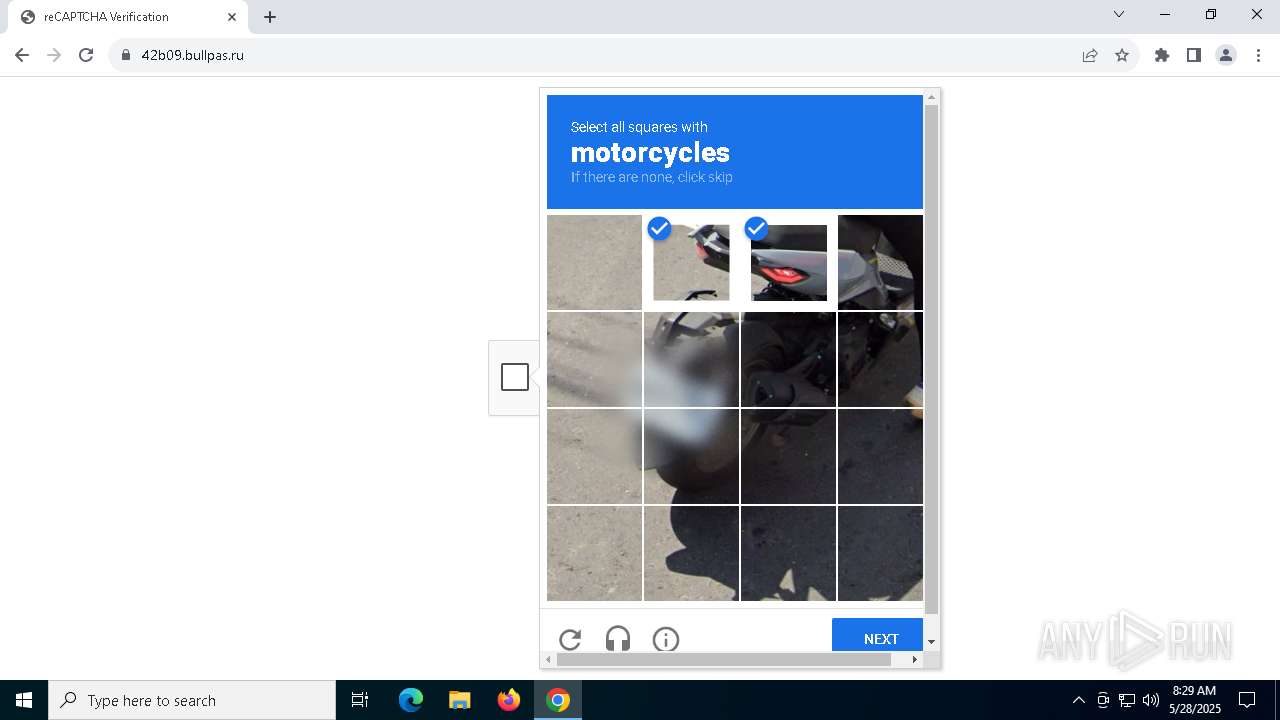Image resolution: width=1280 pixels, height=720 pixels.
Task: Open a new browser tab
Action: pos(270,17)
